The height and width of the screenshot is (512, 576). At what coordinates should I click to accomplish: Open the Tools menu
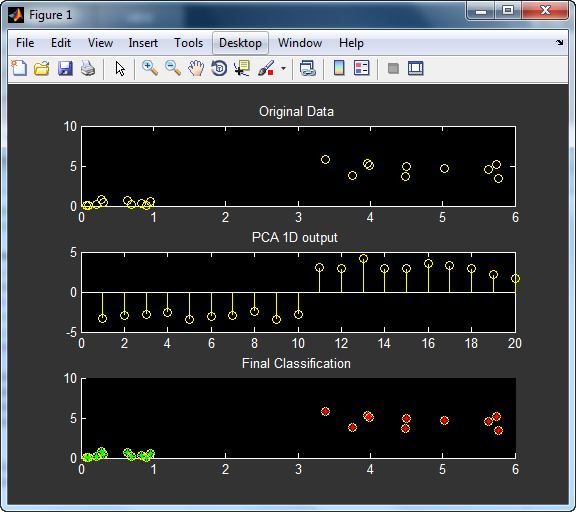click(x=188, y=43)
